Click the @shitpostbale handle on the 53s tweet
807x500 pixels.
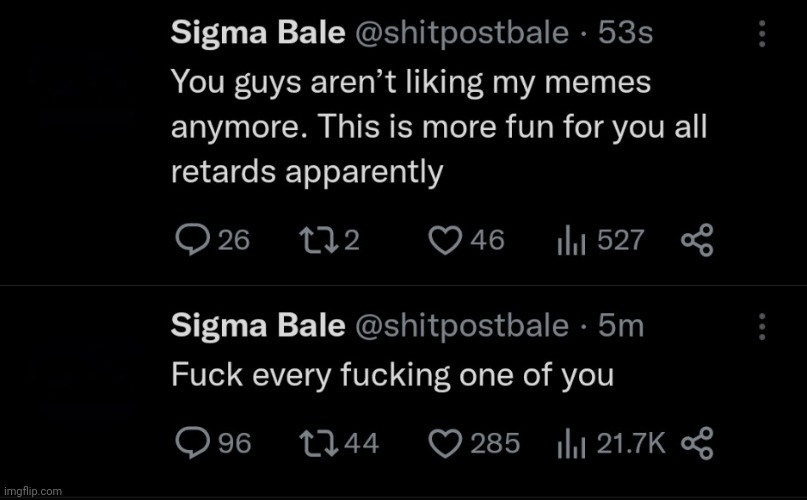461,34
